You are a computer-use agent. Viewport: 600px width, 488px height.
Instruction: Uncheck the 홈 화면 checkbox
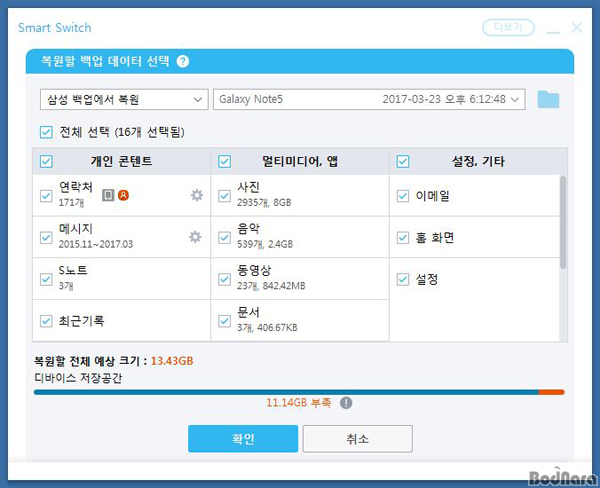[403, 238]
